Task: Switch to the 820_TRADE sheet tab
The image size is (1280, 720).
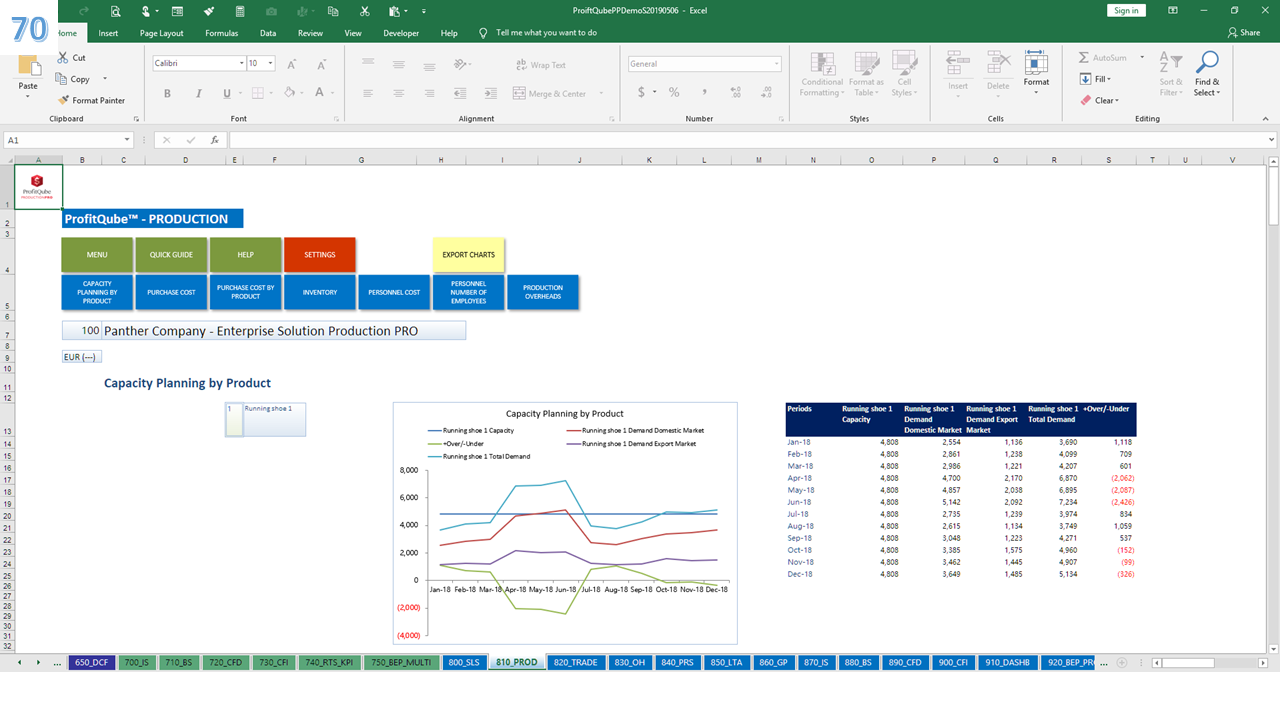Action: [x=575, y=662]
